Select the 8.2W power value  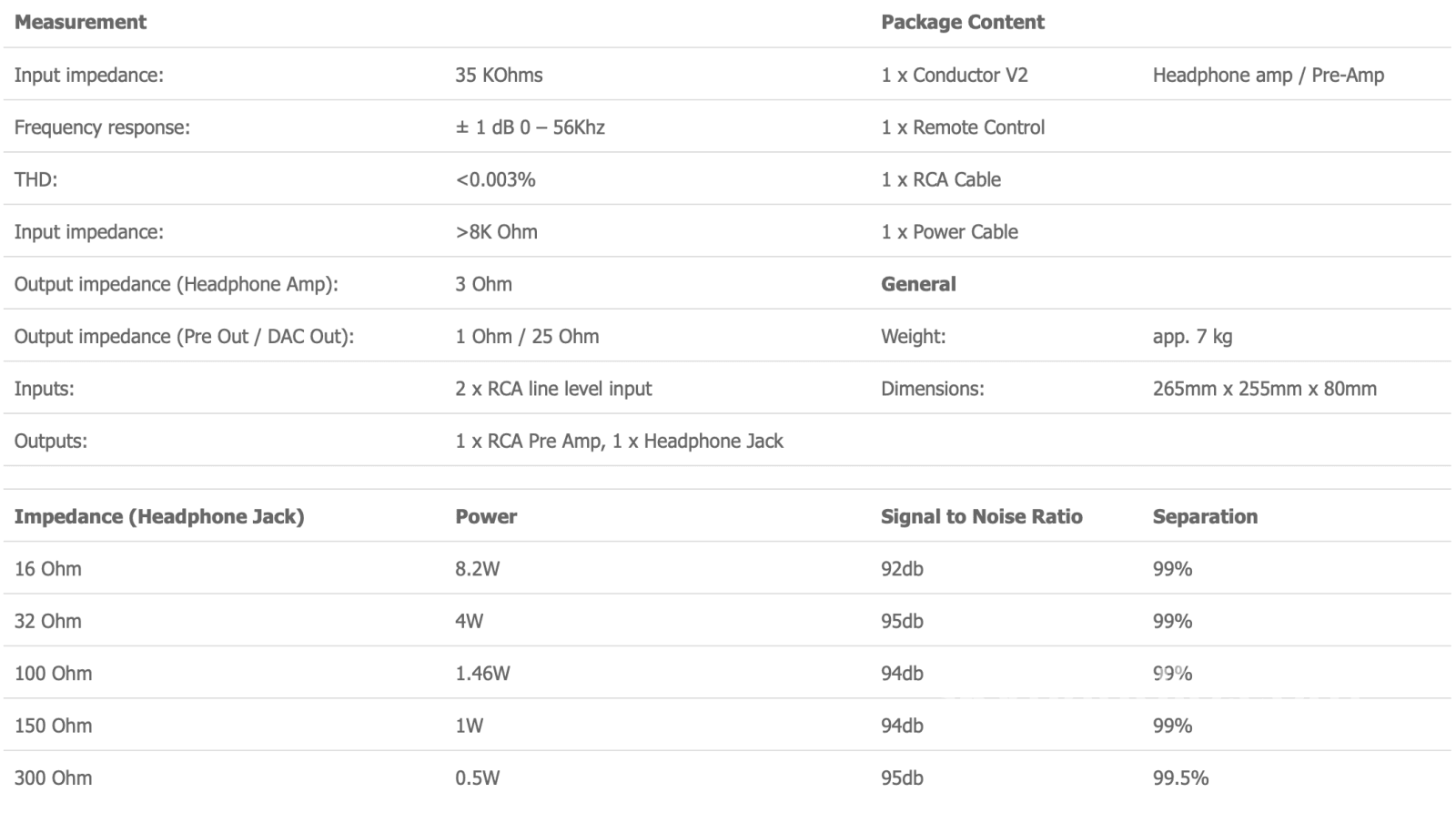pos(478,569)
